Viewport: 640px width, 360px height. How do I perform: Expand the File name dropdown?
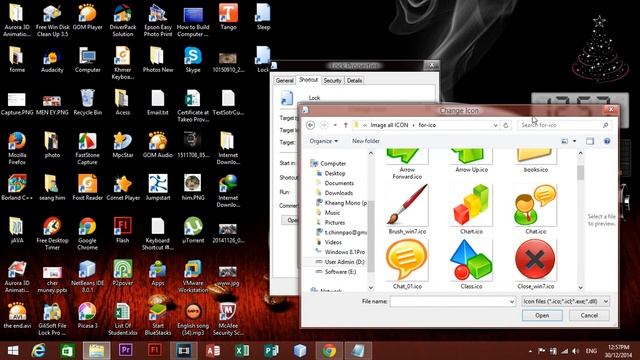(512, 301)
